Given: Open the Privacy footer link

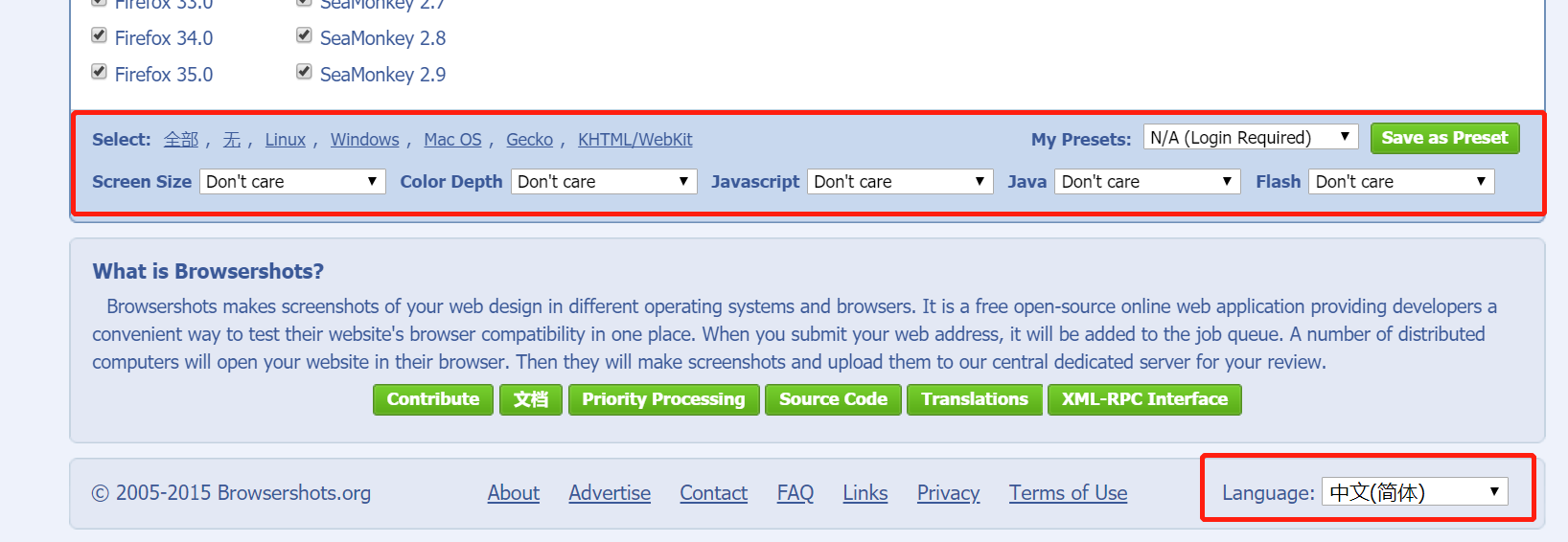Looking at the screenshot, I should pos(949,493).
